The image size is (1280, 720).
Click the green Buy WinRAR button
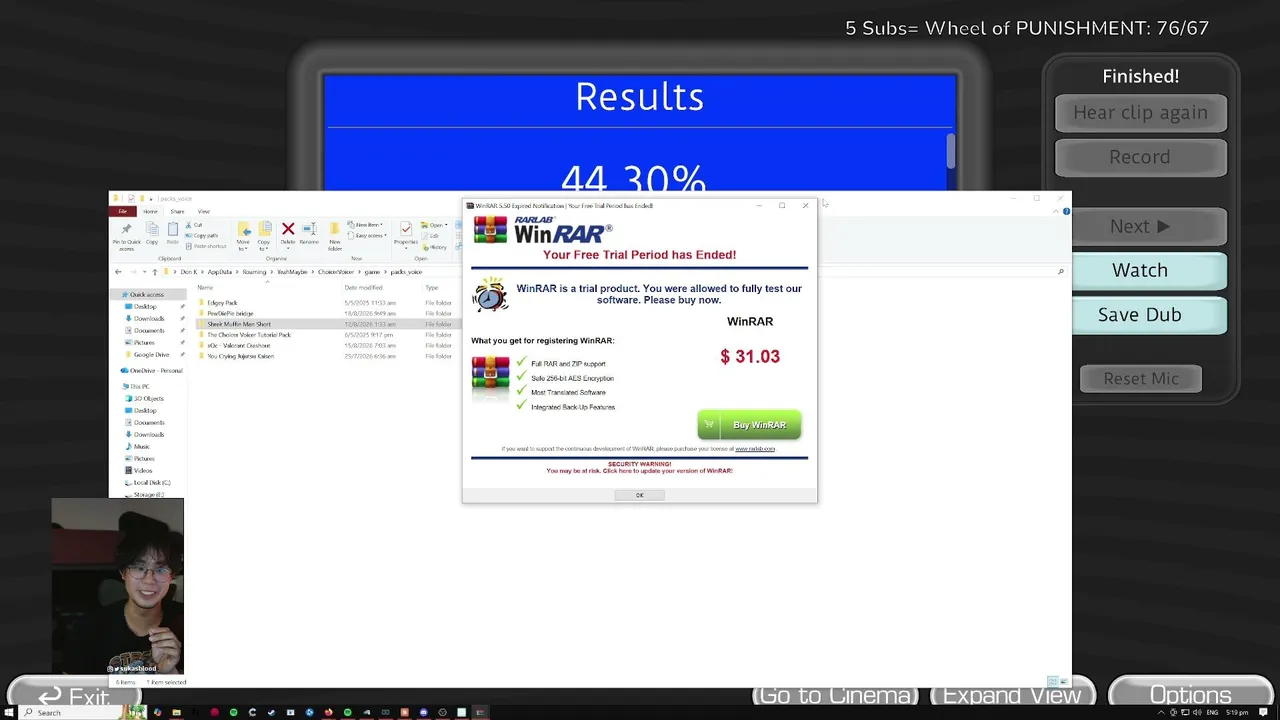[749, 425]
